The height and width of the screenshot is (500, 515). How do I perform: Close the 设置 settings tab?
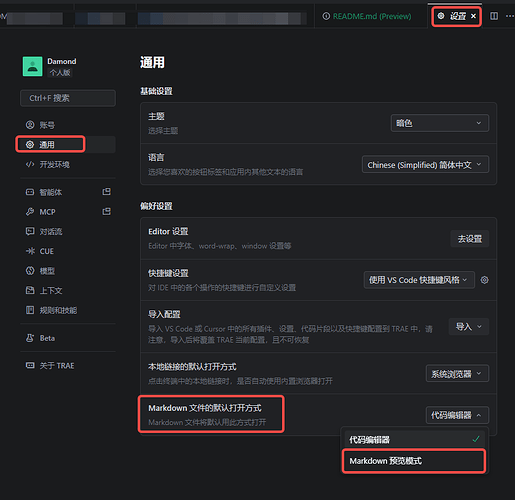[x=473, y=16]
